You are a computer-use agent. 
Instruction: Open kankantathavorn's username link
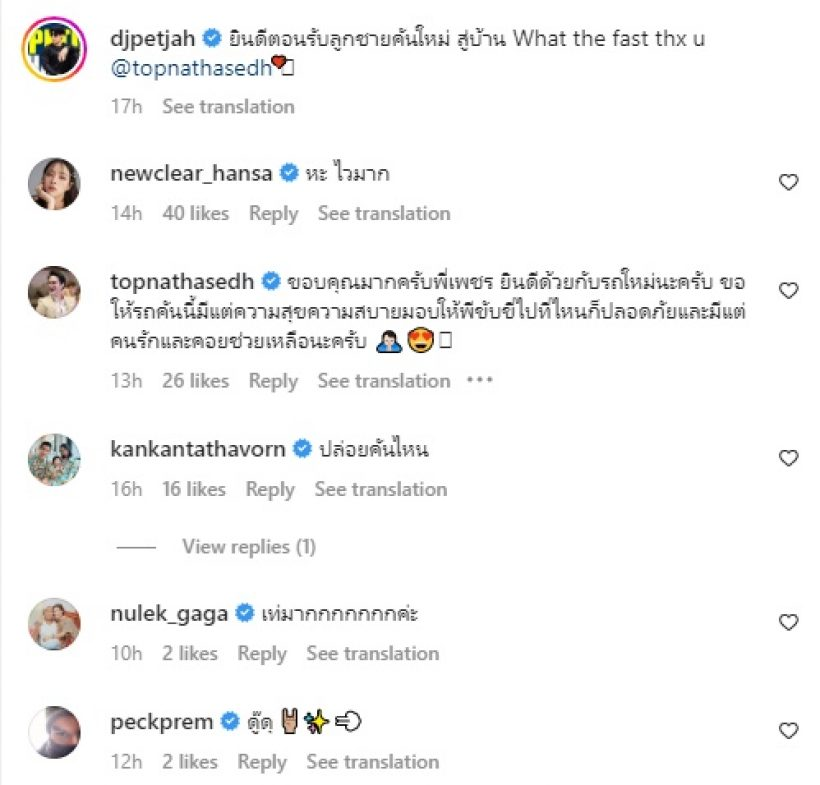[197, 449]
